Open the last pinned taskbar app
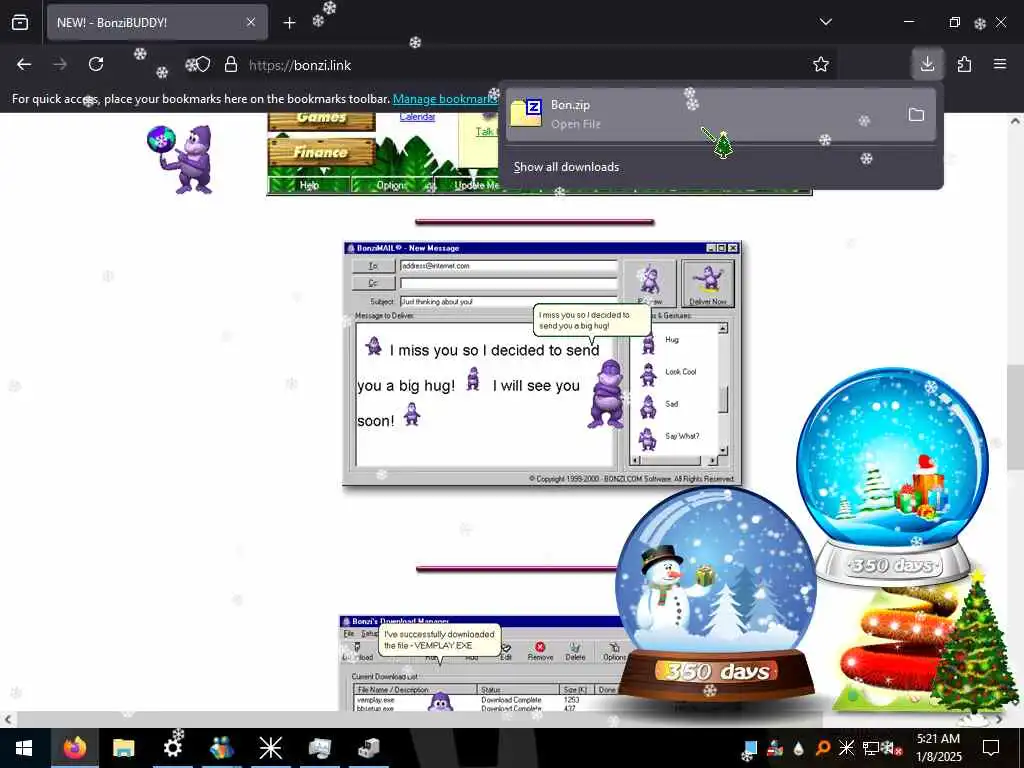 368,748
